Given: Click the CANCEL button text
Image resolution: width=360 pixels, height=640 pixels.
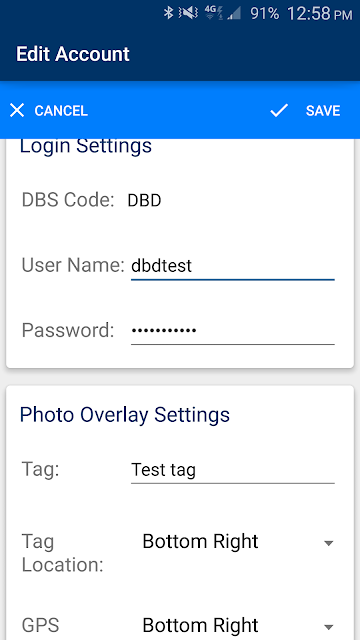Looking at the screenshot, I should point(61,111).
